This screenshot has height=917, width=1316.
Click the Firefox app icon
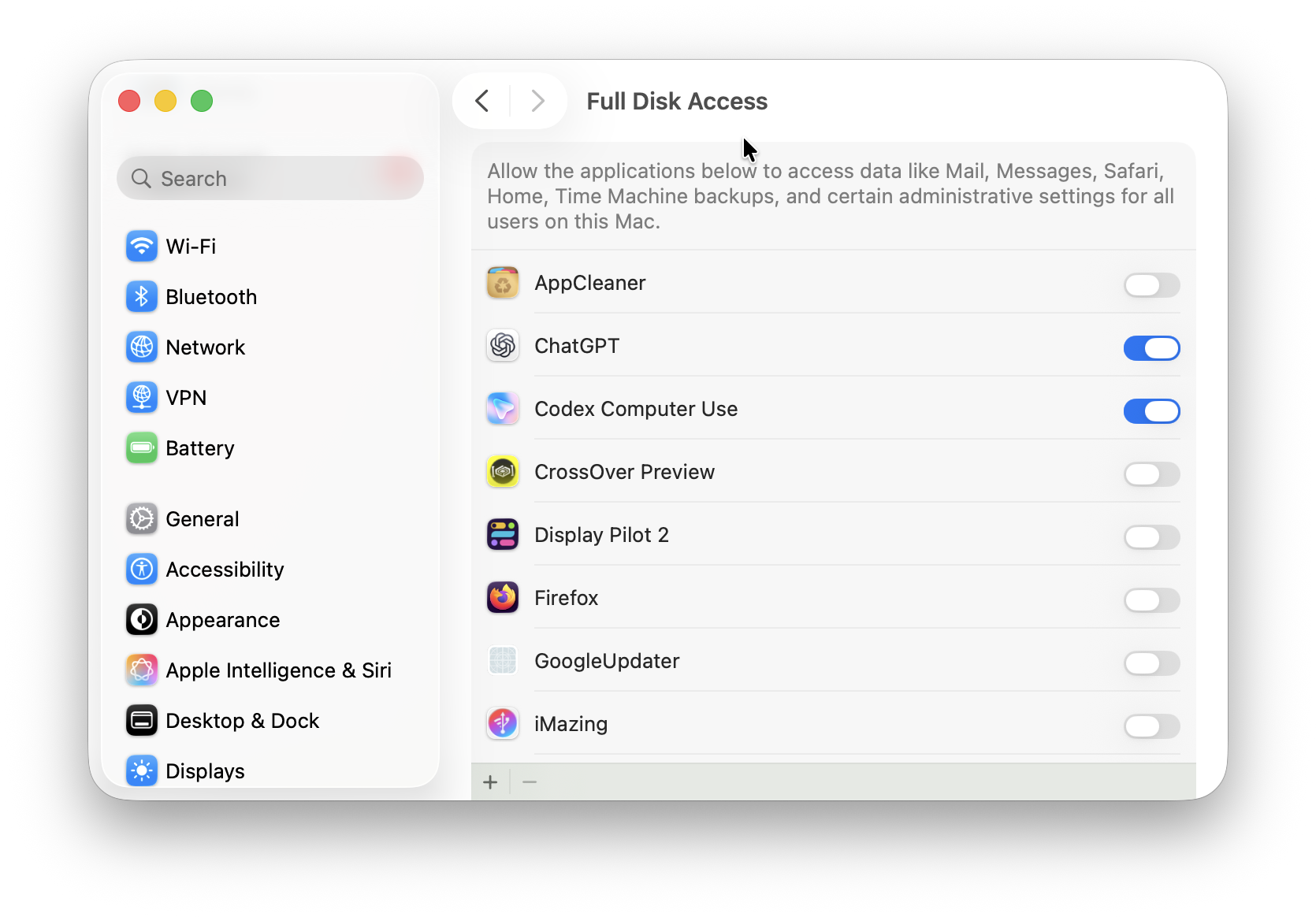503,598
